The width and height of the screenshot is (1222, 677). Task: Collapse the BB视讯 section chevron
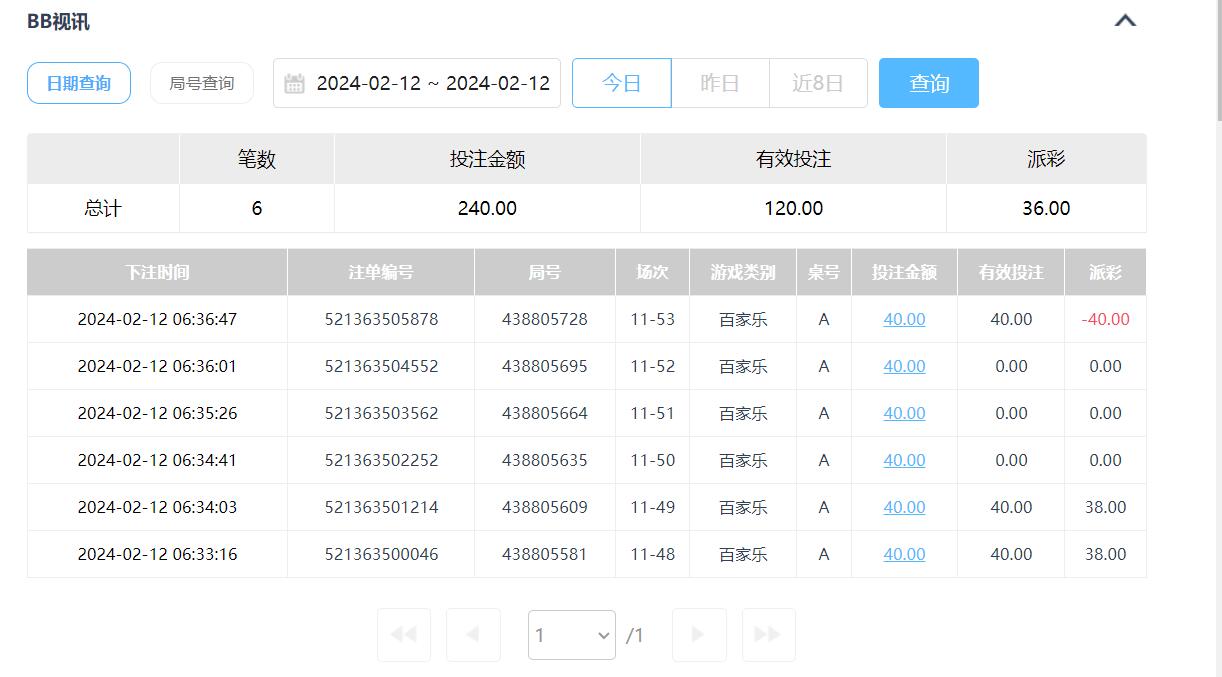[1125, 21]
